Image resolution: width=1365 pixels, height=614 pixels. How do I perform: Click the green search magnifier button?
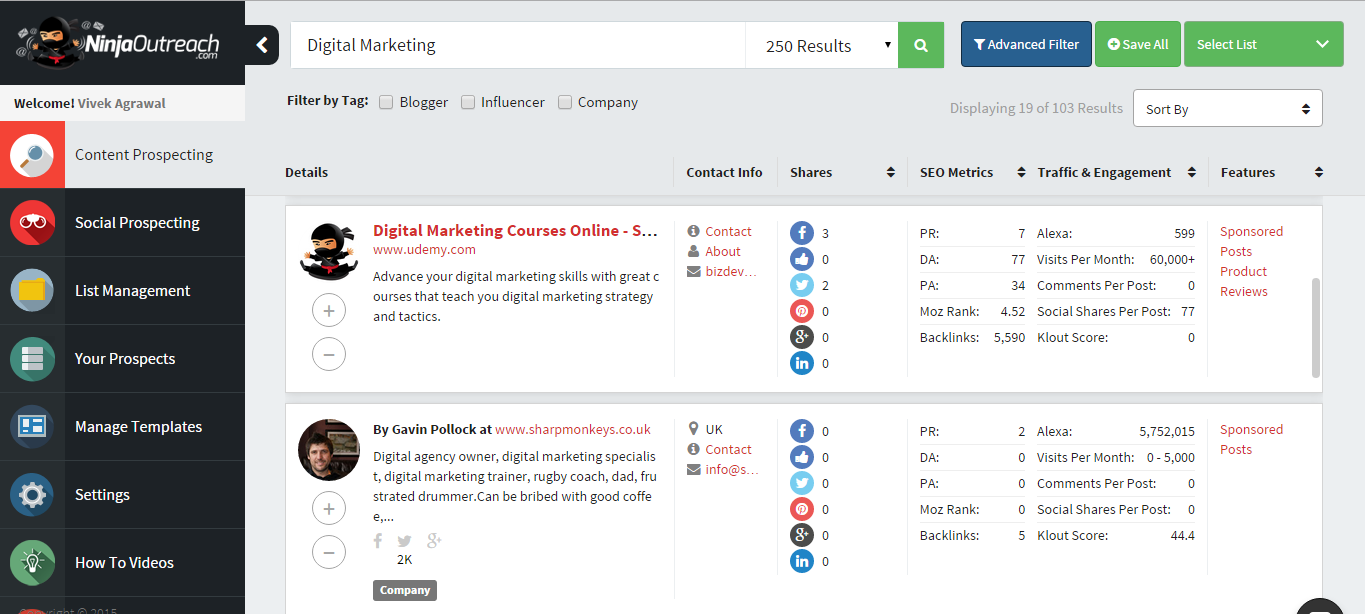(x=921, y=46)
